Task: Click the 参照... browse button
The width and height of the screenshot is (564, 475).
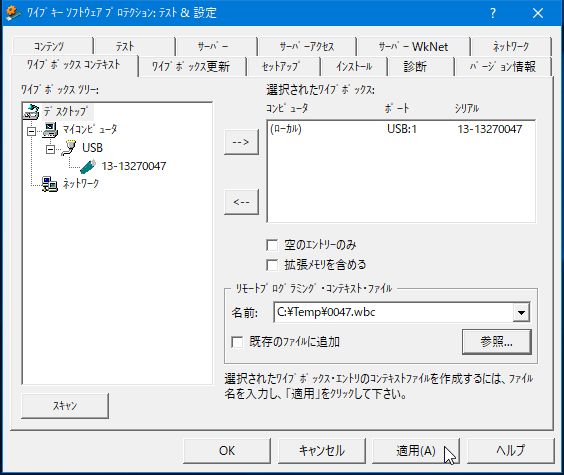Action: point(497,342)
